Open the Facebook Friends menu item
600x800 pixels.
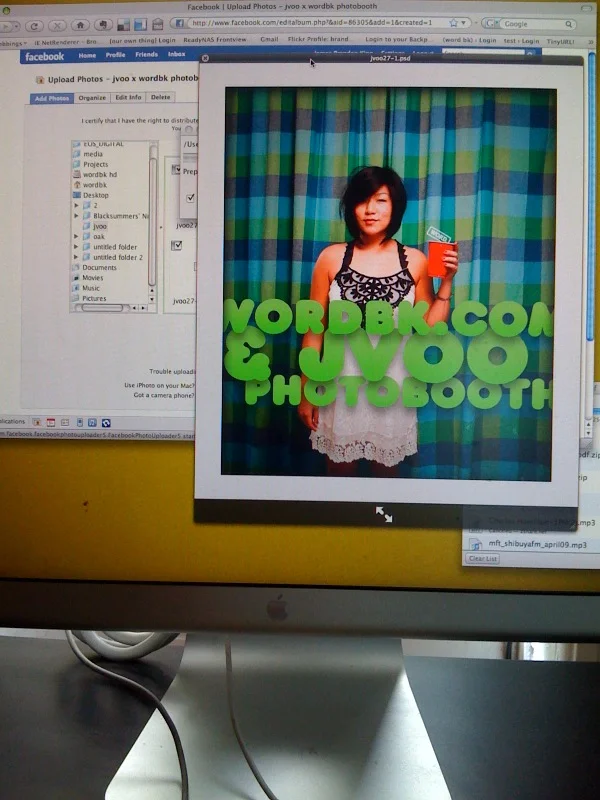click(146, 54)
